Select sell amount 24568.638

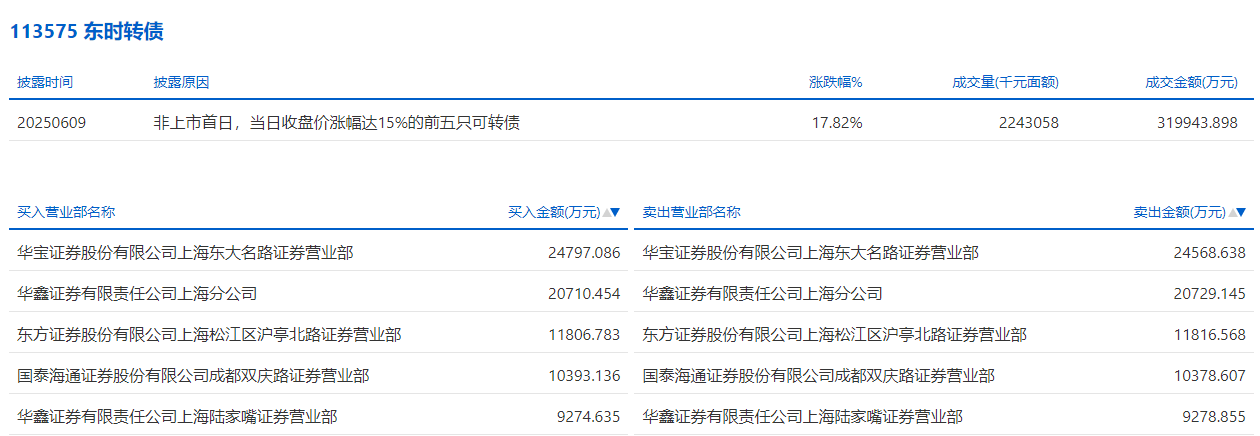pyautogui.click(x=1209, y=253)
